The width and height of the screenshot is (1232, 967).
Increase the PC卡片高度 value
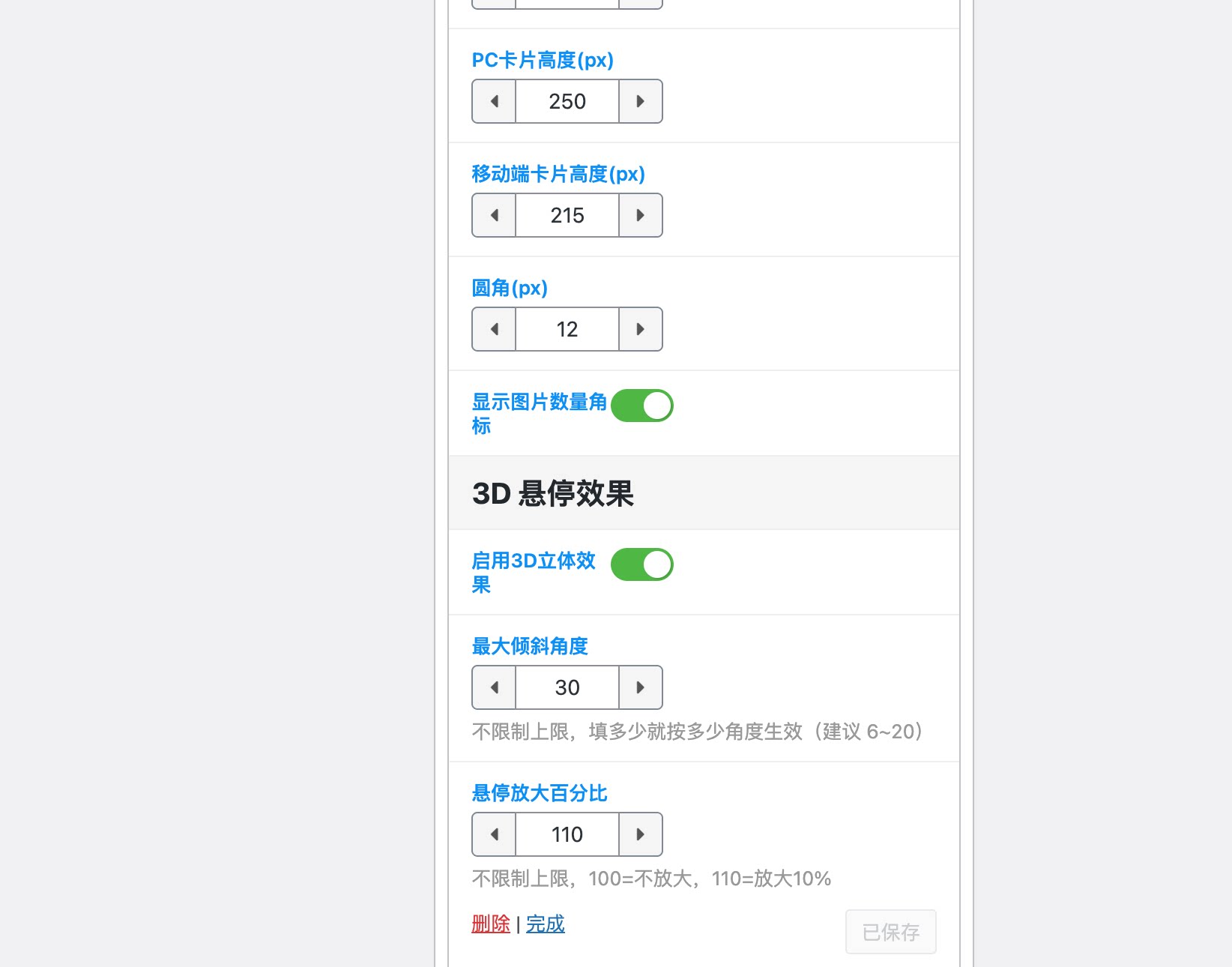pyautogui.click(x=640, y=101)
